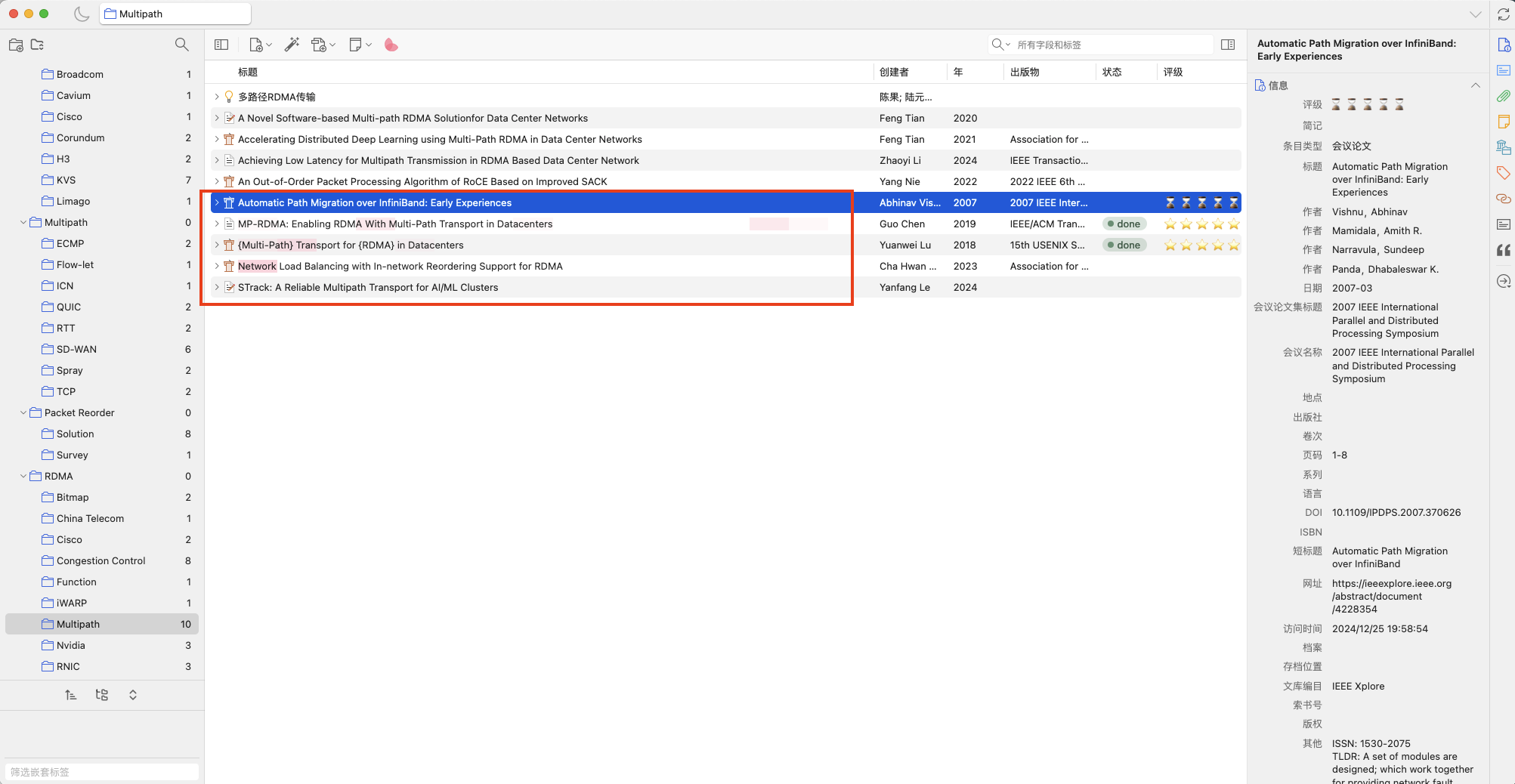Viewport: 1515px width, 784px height.
Task: Click the DOI value 10.1109/IPDPS.2007.370626
Action: point(1396,512)
